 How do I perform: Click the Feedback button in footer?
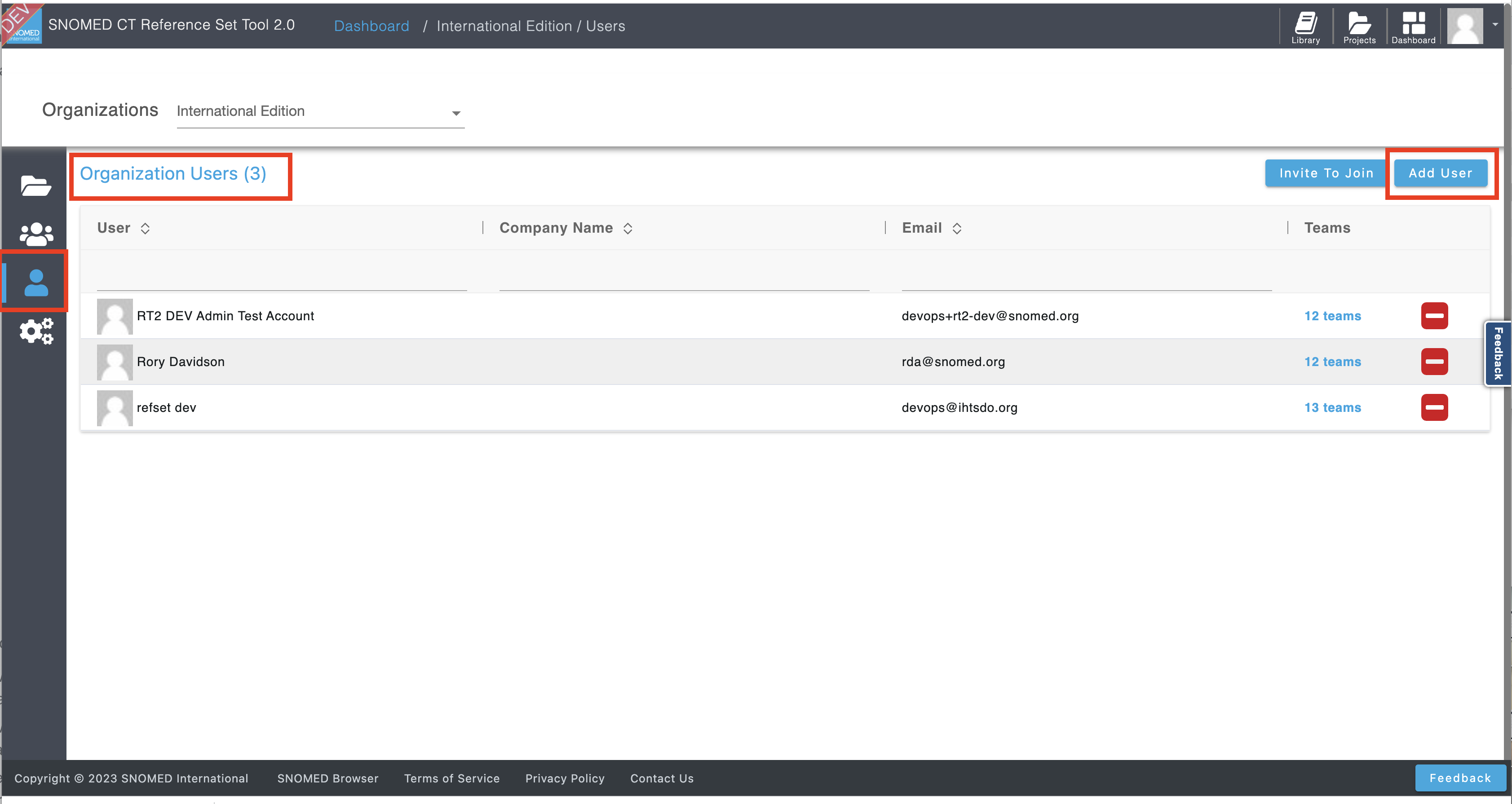1460,777
